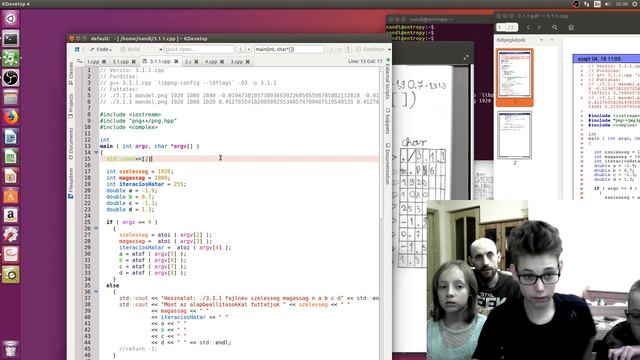
Task: Show the Projects side panel
Action: (x=71, y=106)
